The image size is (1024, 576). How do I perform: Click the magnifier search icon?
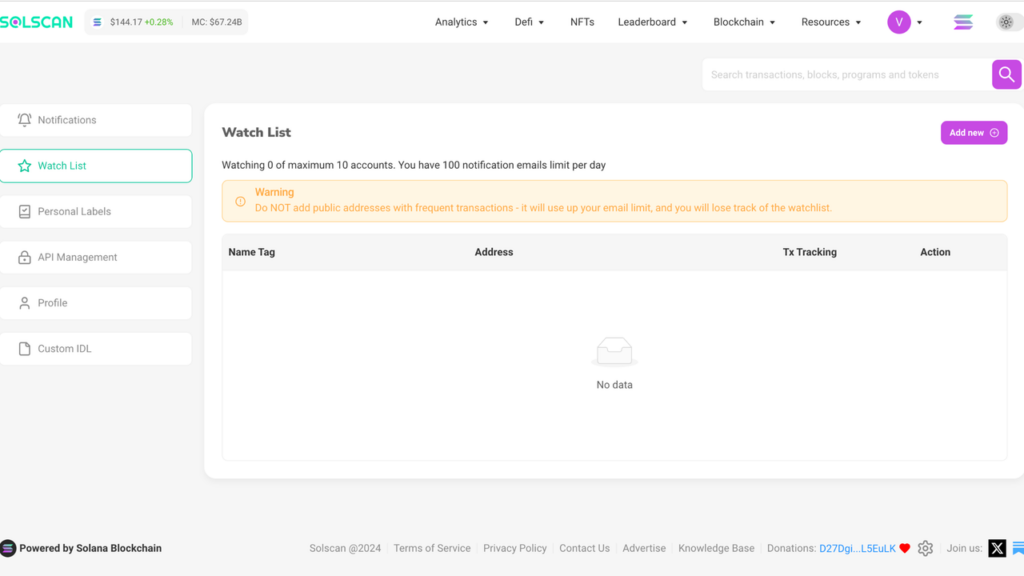pos(1006,74)
